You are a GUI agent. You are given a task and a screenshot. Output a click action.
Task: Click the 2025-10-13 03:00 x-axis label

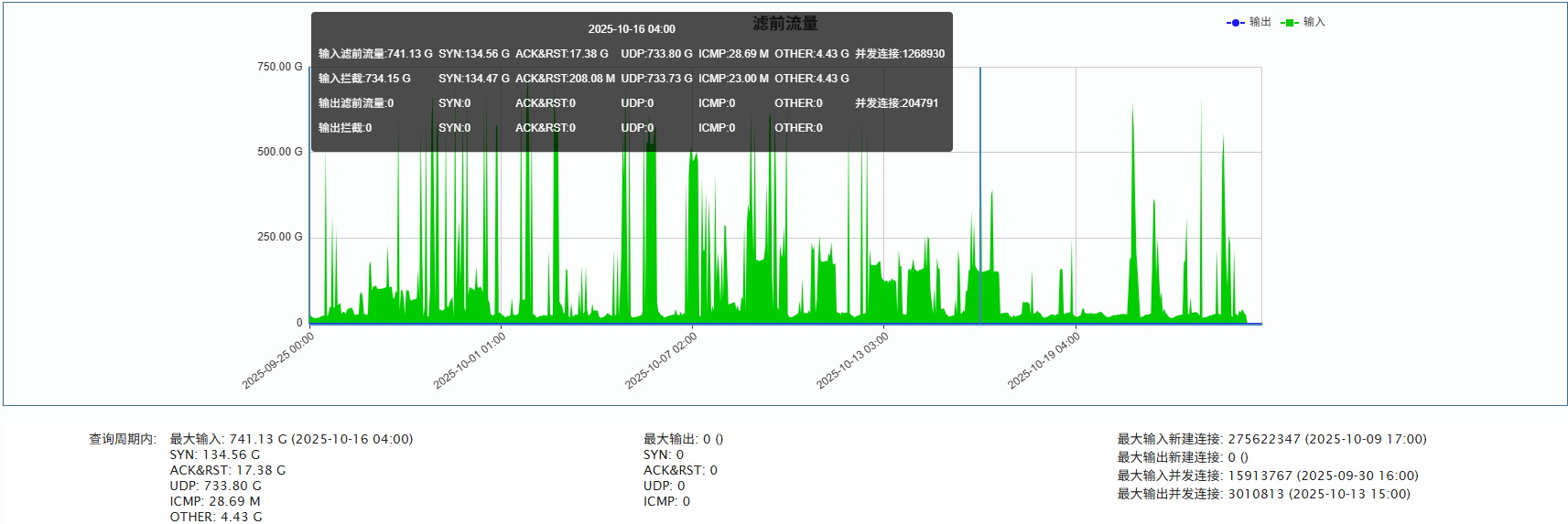(x=852, y=360)
